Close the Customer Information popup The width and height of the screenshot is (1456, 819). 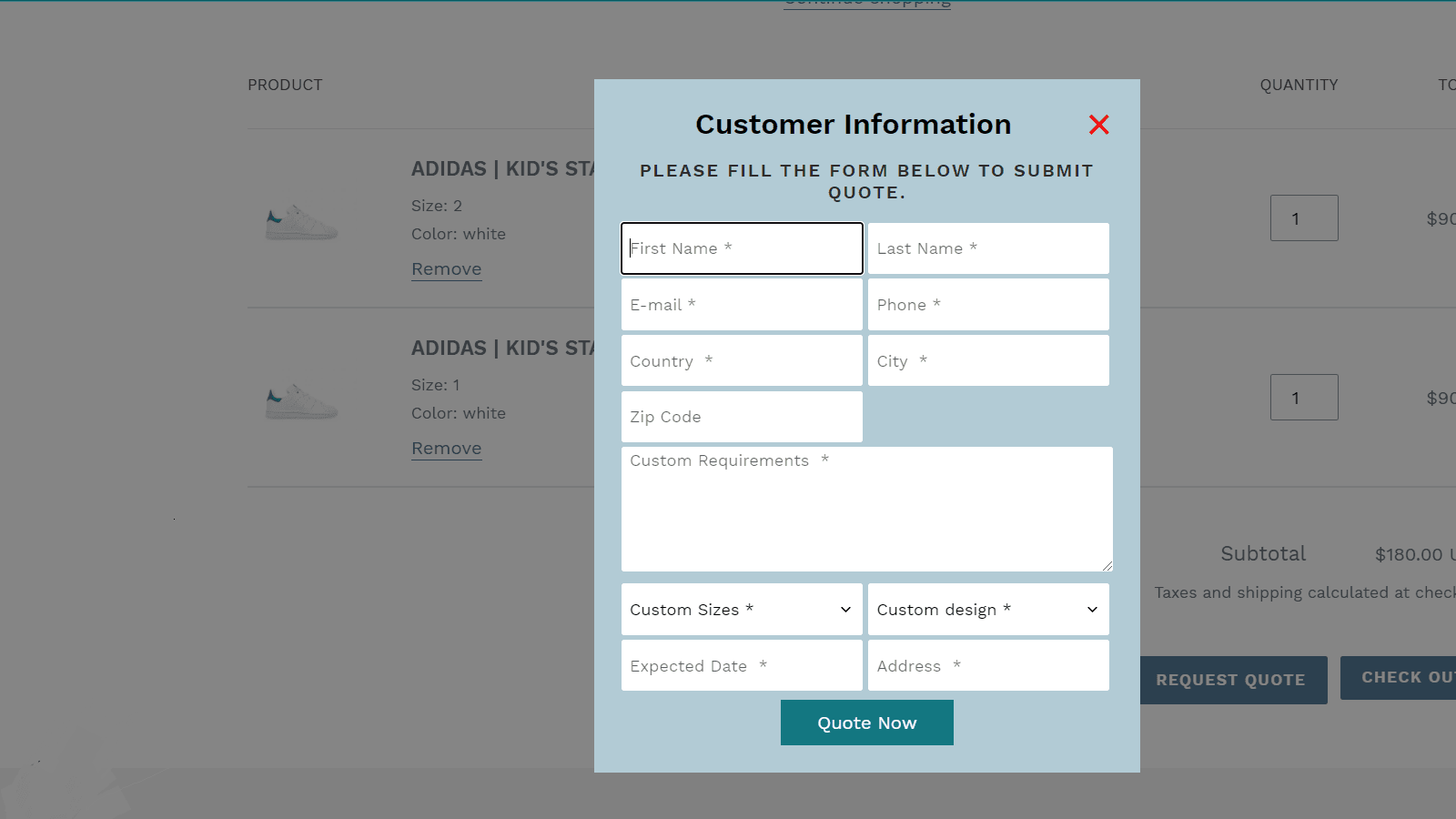pyautogui.click(x=1098, y=125)
